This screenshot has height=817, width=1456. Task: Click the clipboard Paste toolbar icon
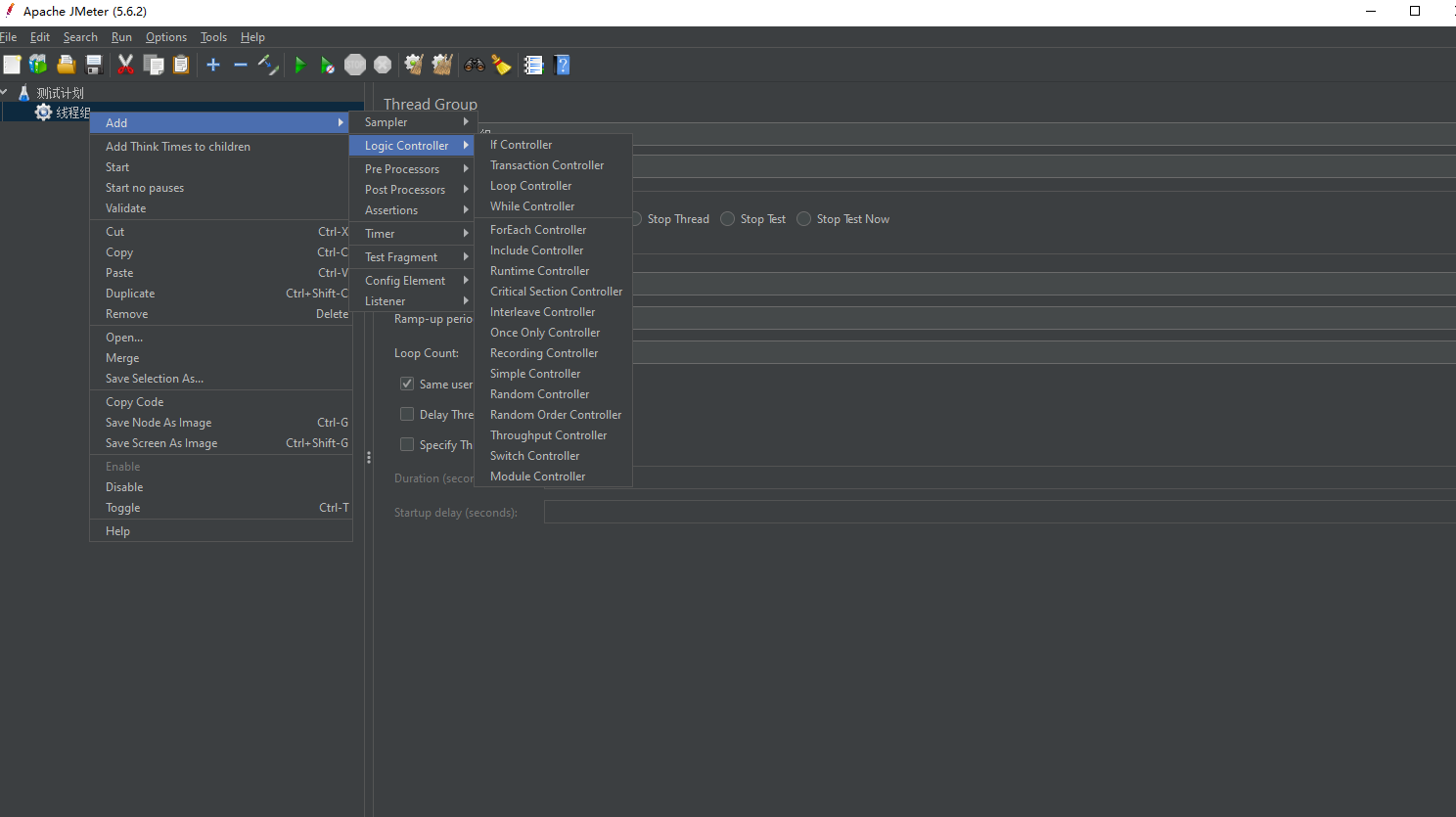click(181, 65)
